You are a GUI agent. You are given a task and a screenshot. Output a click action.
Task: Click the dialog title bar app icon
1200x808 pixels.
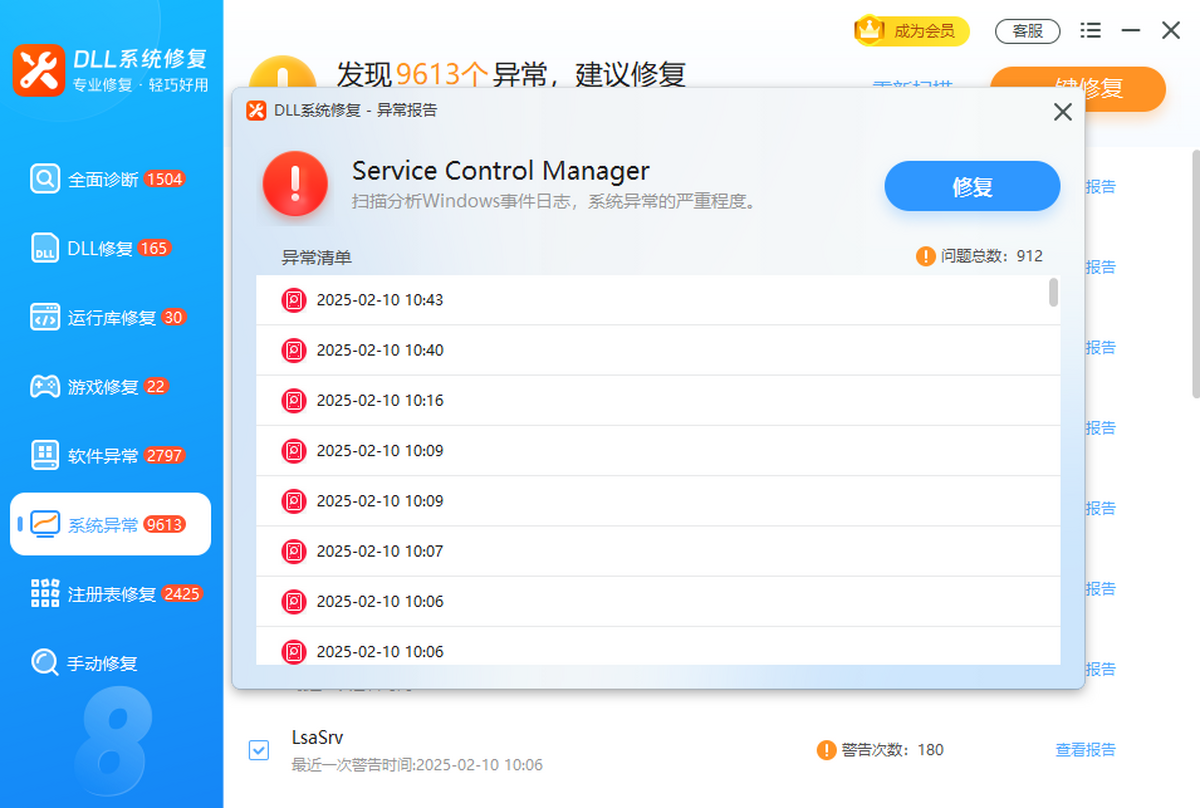tap(256, 111)
